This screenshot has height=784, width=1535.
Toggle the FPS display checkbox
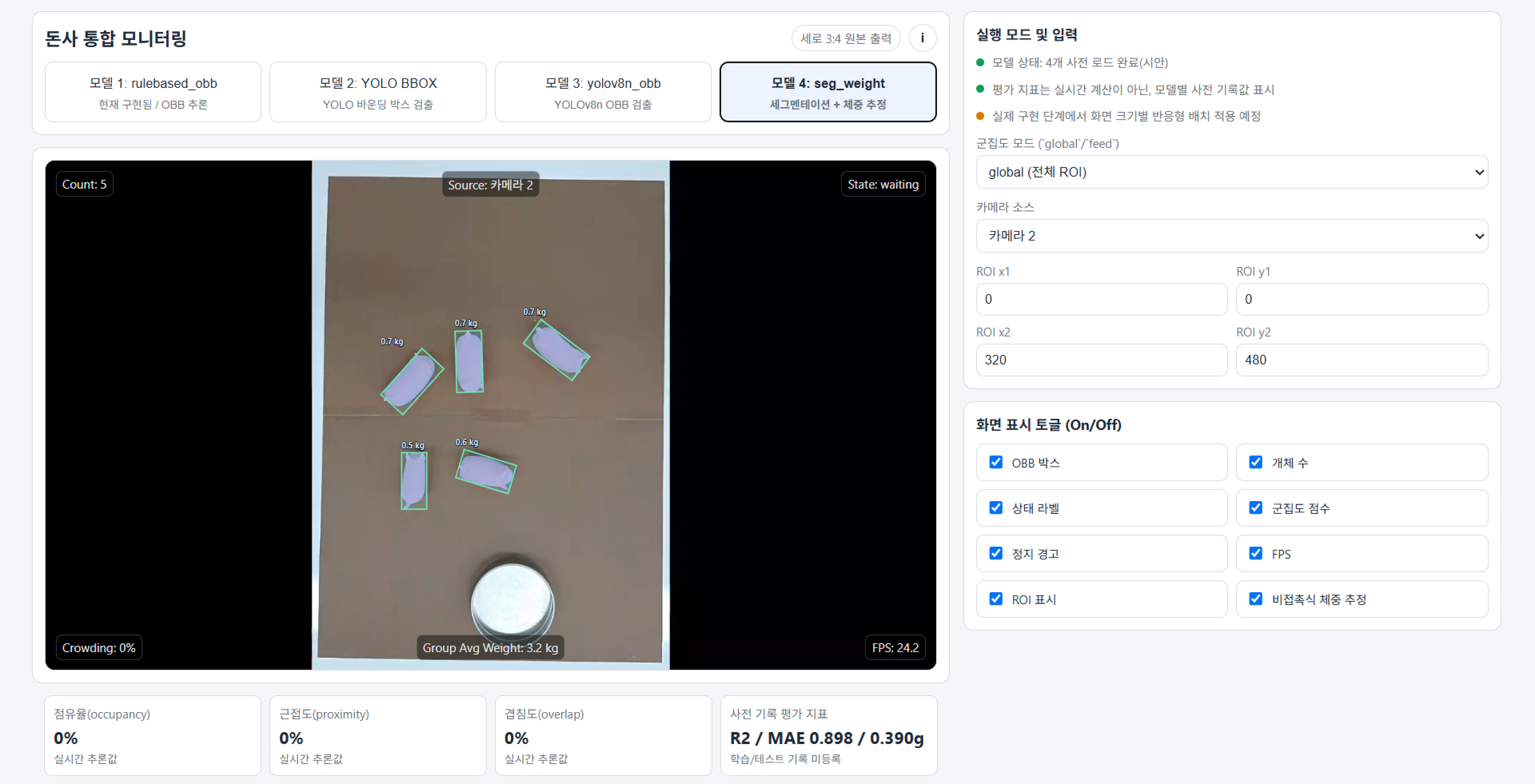(x=1256, y=553)
